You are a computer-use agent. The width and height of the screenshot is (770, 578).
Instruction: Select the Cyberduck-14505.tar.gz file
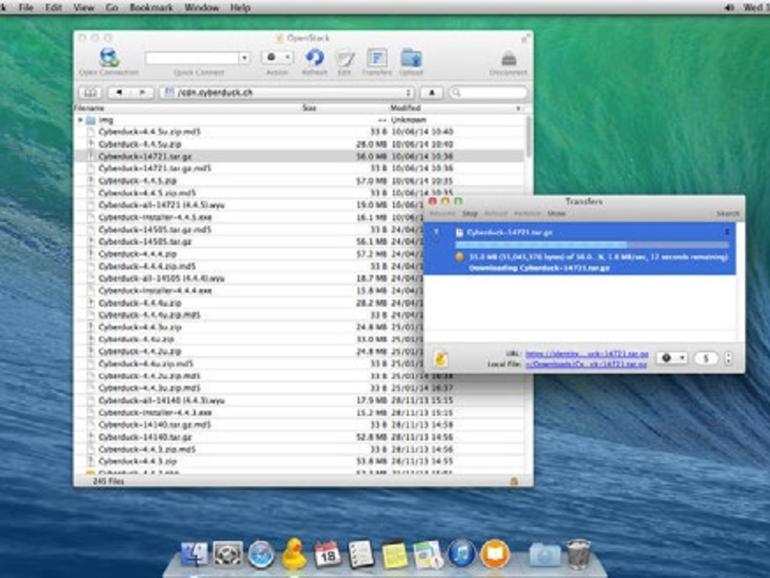(145, 242)
